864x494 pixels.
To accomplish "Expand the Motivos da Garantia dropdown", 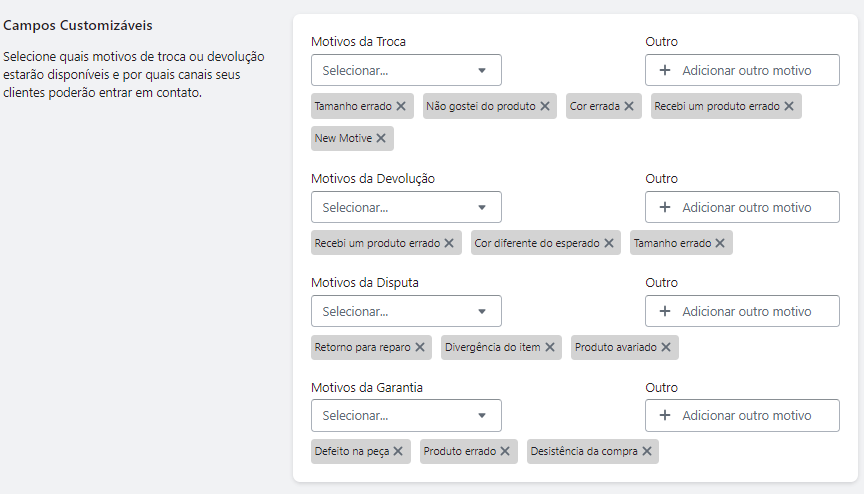I will point(406,416).
